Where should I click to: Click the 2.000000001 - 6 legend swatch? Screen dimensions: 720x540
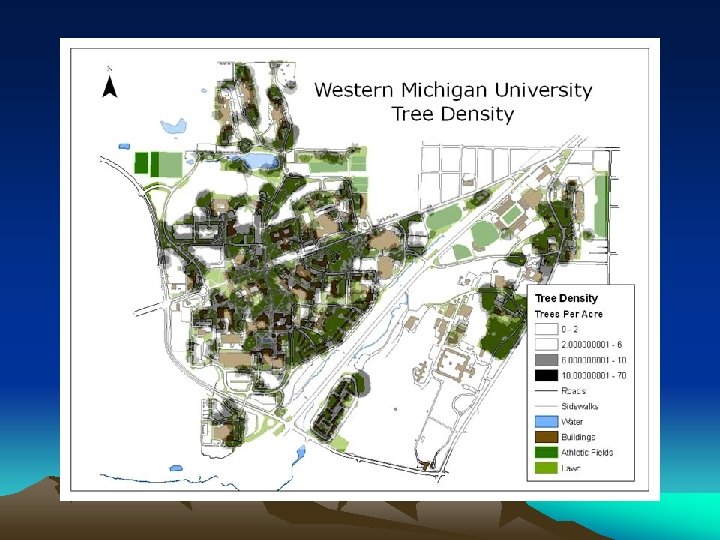546,344
